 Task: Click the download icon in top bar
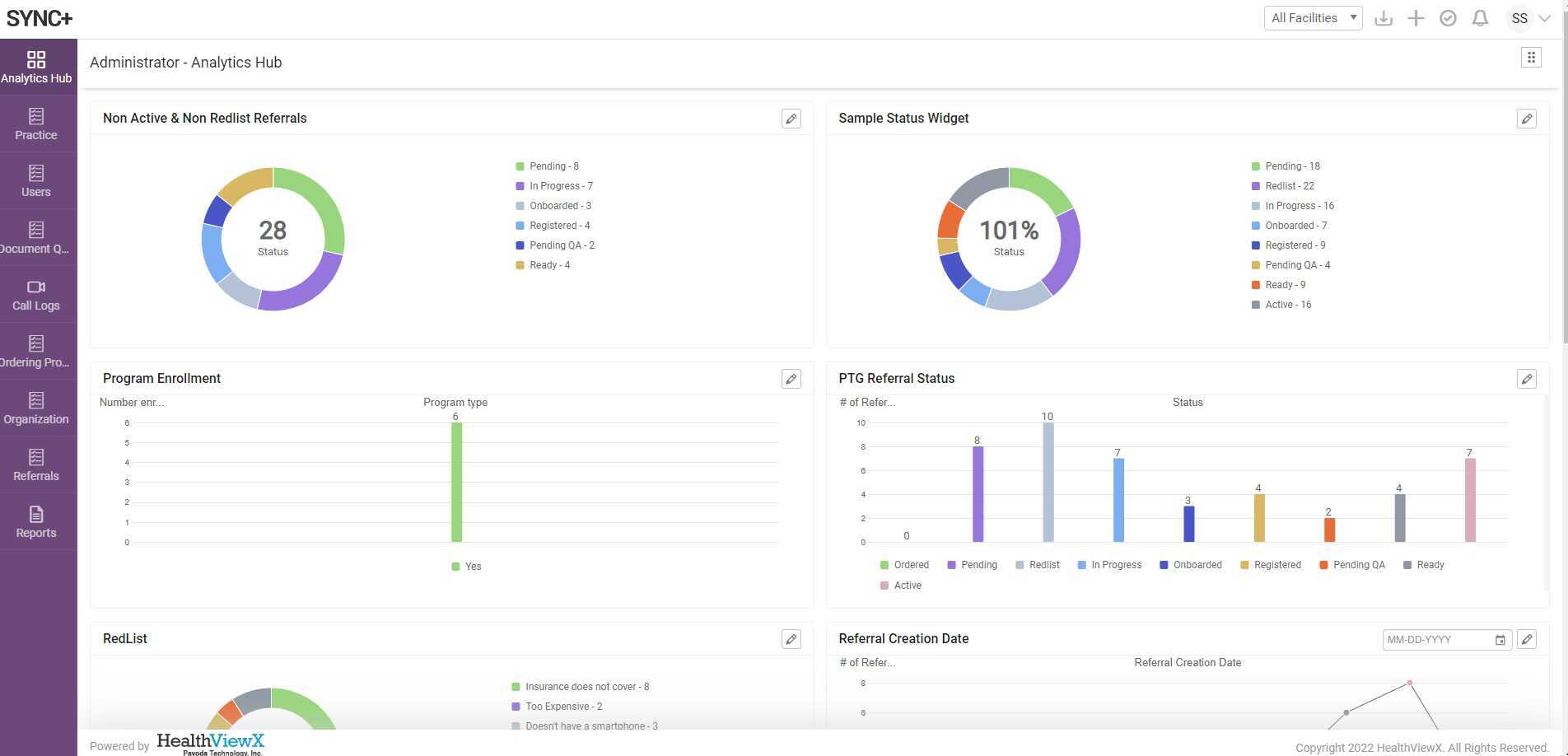click(x=1384, y=18)
